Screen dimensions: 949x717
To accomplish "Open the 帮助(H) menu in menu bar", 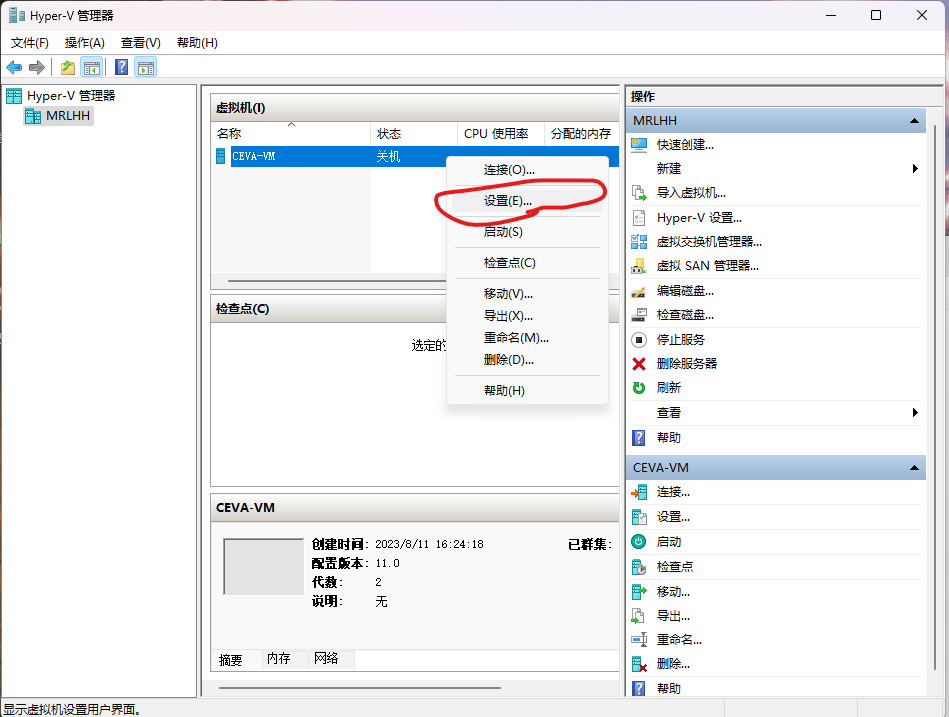I will point(197,43).
